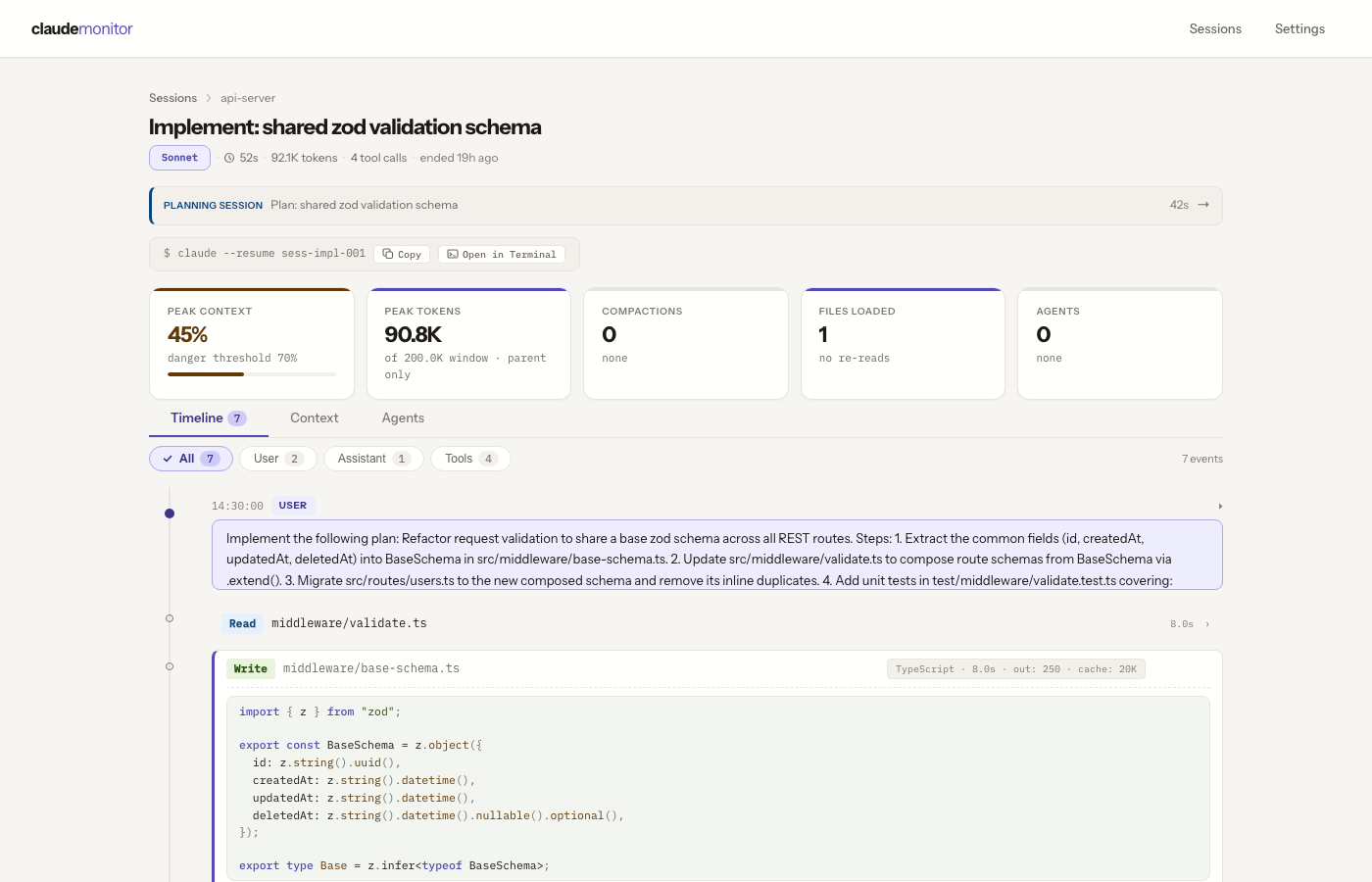Click the 8.0s Read duration
The image size is (1372, 882).
(x=1182, y=624)
